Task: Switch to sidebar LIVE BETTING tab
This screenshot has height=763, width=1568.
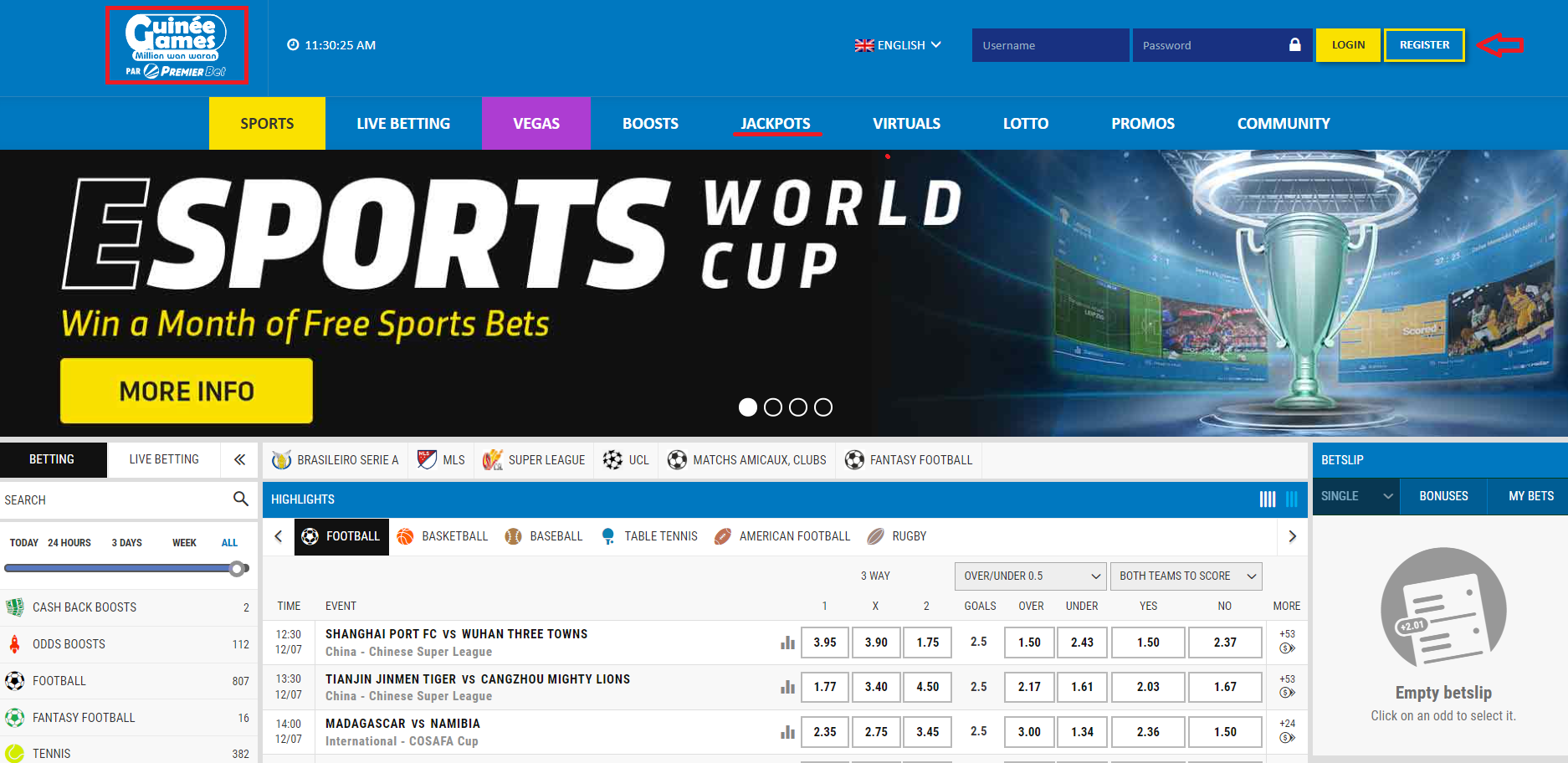Action: [164, 459]
